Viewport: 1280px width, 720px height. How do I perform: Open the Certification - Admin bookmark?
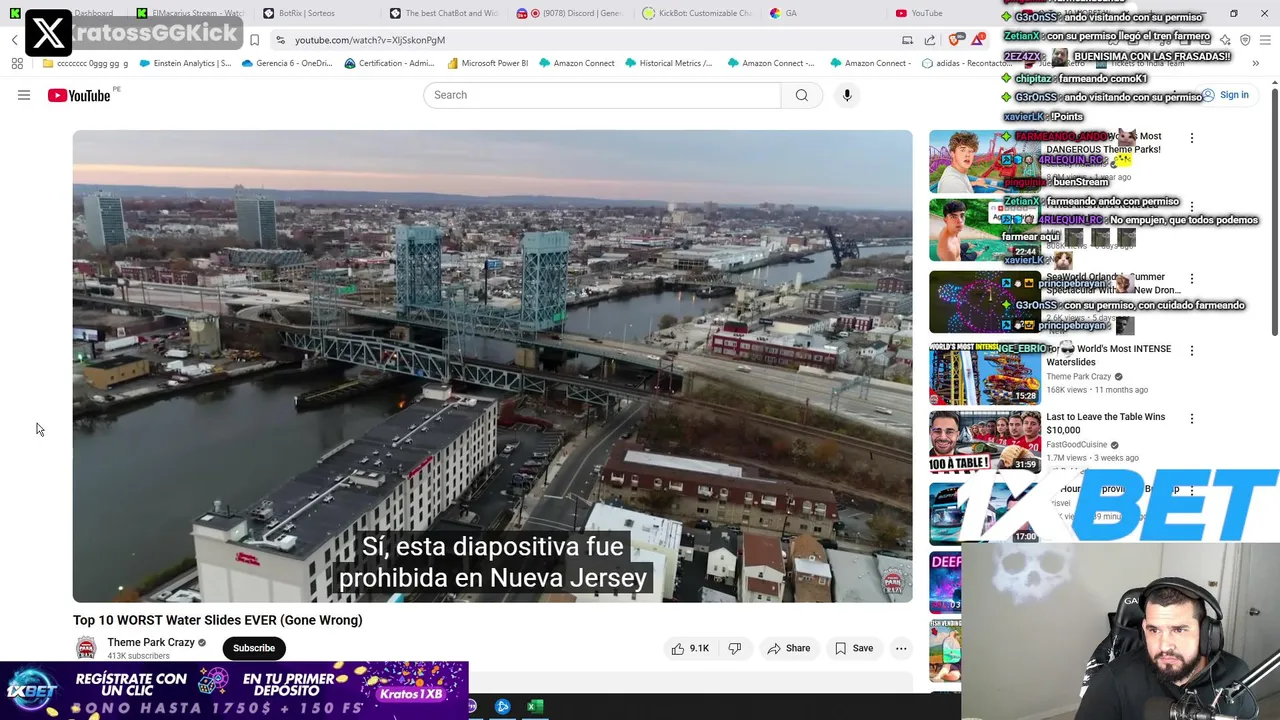click(x=389, y=63)
